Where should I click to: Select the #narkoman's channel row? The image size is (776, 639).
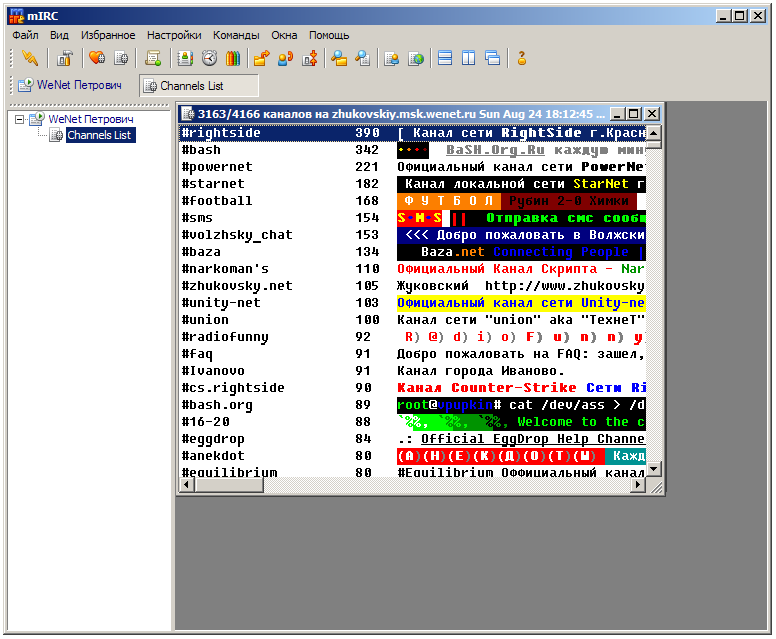click(412, 269)
